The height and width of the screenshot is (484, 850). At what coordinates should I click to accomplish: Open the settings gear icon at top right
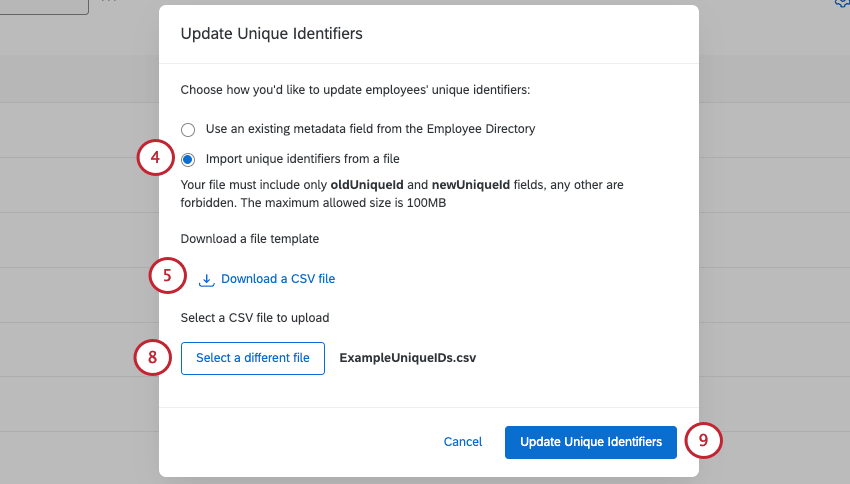tap(842, 4)
